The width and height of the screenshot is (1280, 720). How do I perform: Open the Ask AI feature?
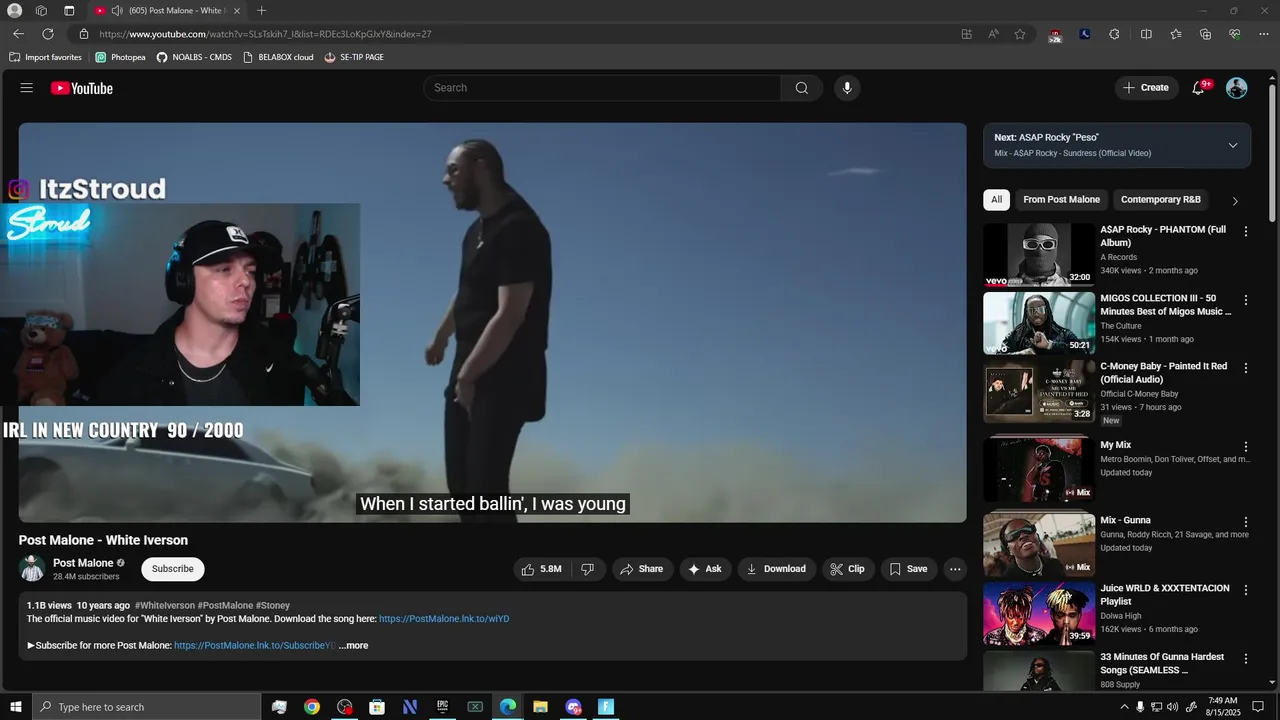click(705, 569)
